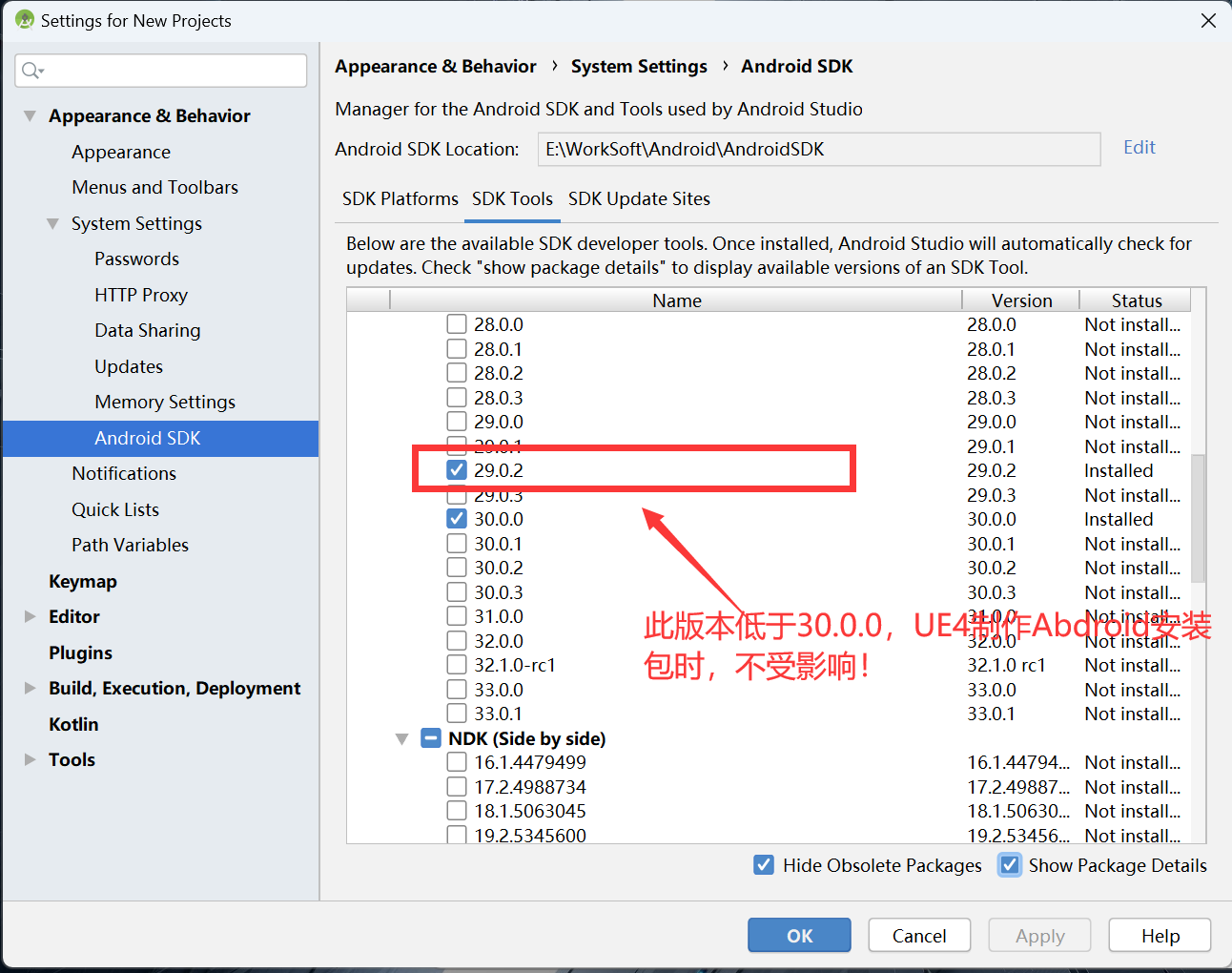Toggle the 28.0.0 build tools checkbox
Image resolution: width=1232 pixels, height=973 pixels.
(x=457, y=324)
